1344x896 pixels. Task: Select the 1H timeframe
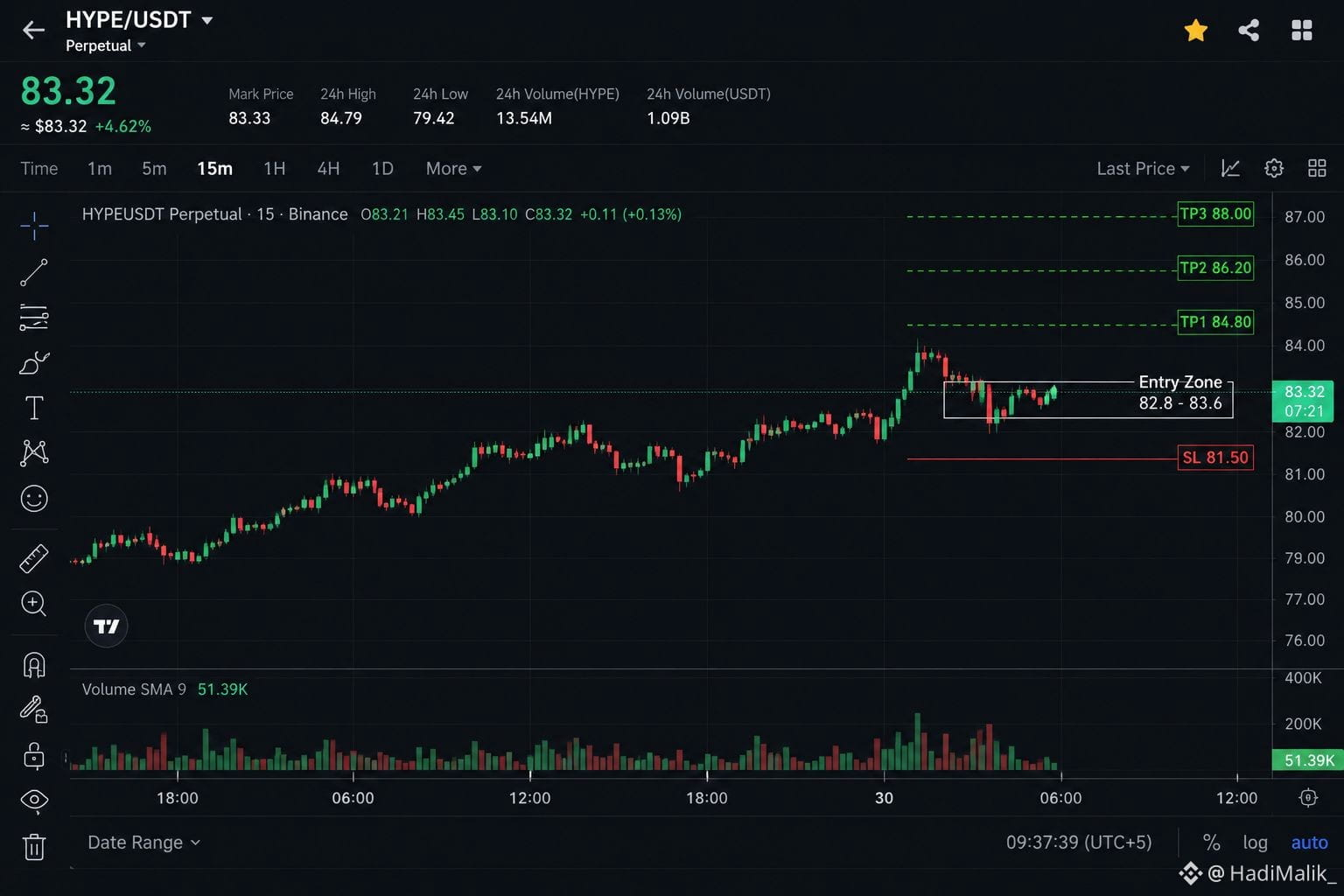[275, 168]
